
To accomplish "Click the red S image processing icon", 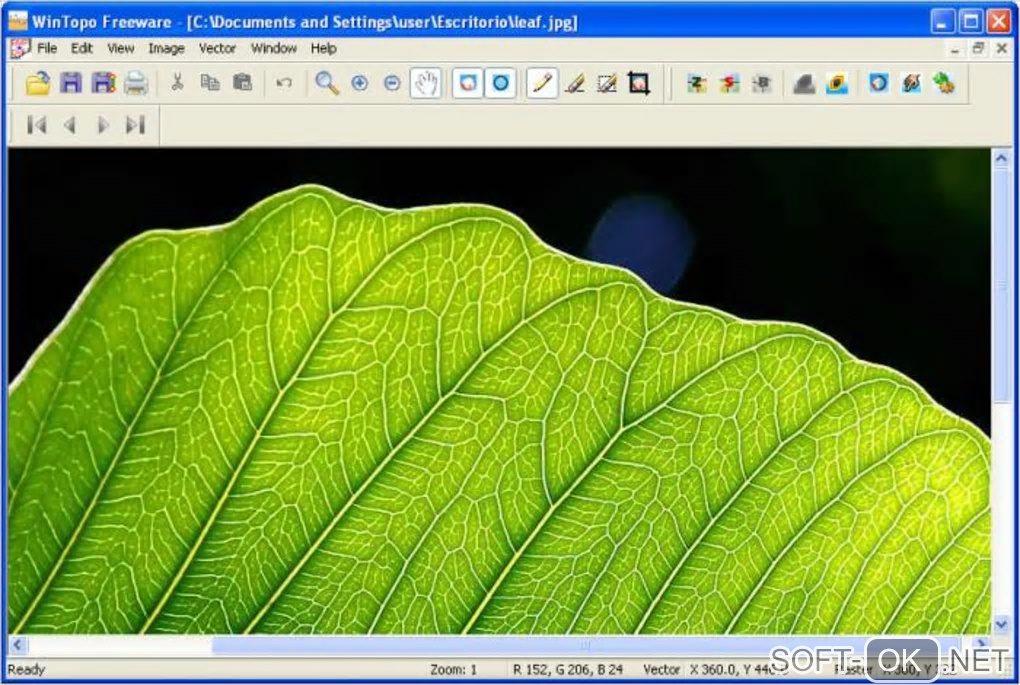I will (729, 83).
